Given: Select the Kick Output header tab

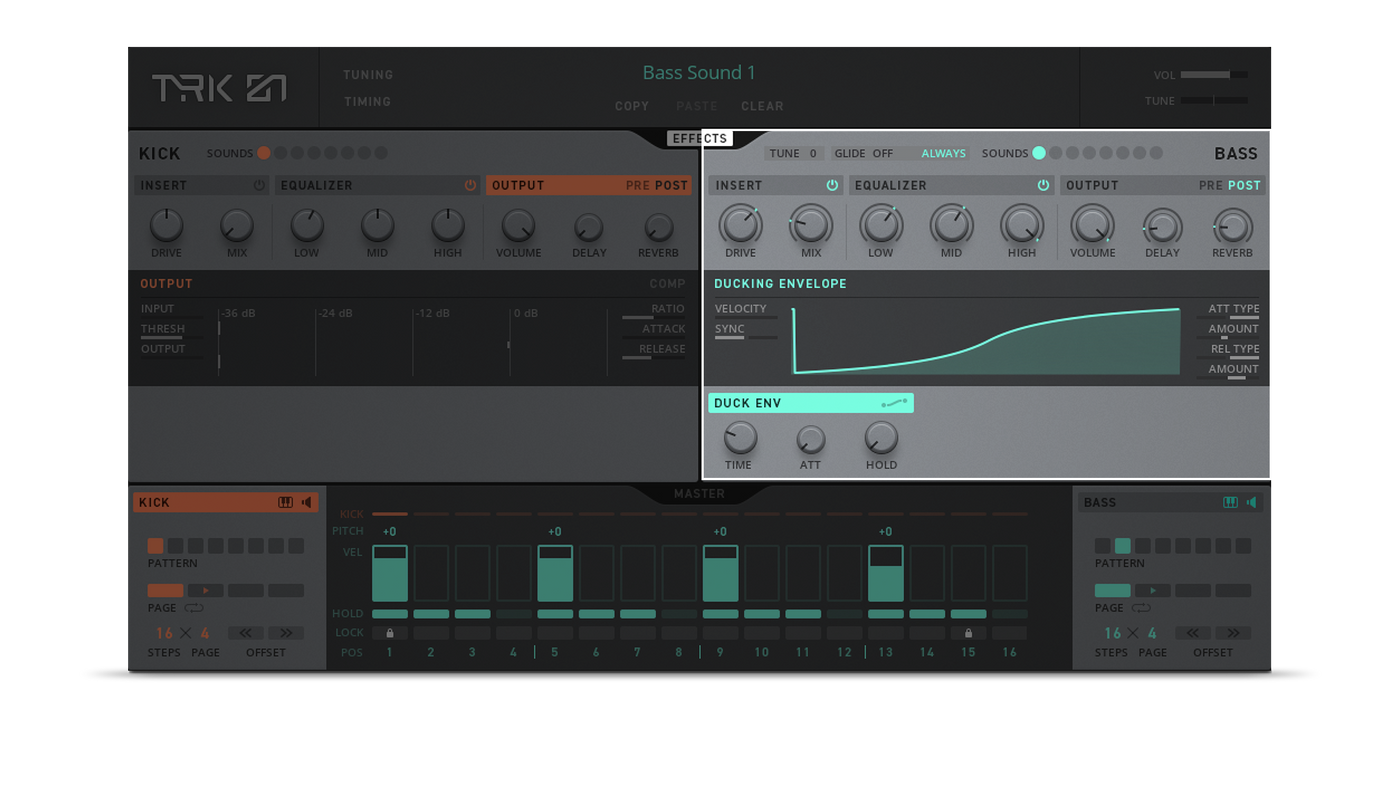Looking at the screenshot, I should click(589, 185).
